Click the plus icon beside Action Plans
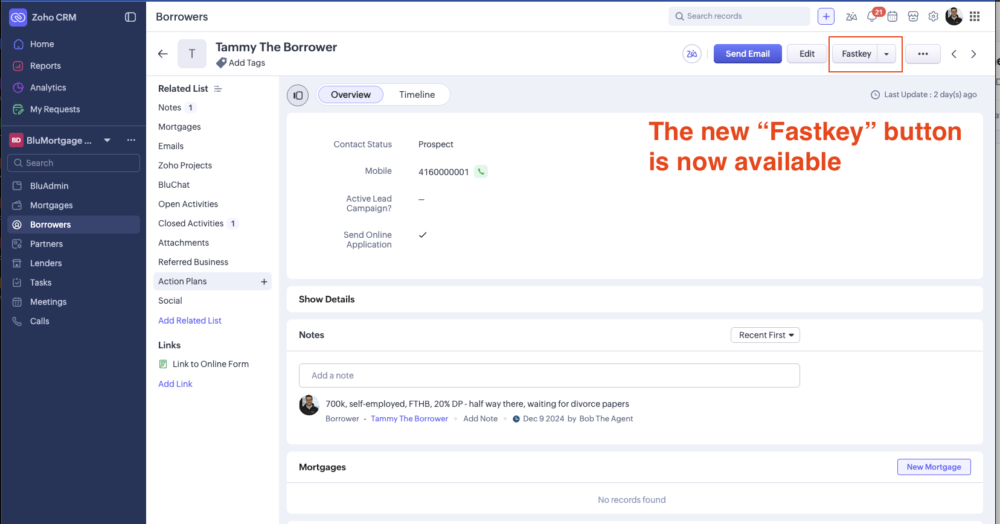Screen dimensions: 1000x524 tap(264, 282)
